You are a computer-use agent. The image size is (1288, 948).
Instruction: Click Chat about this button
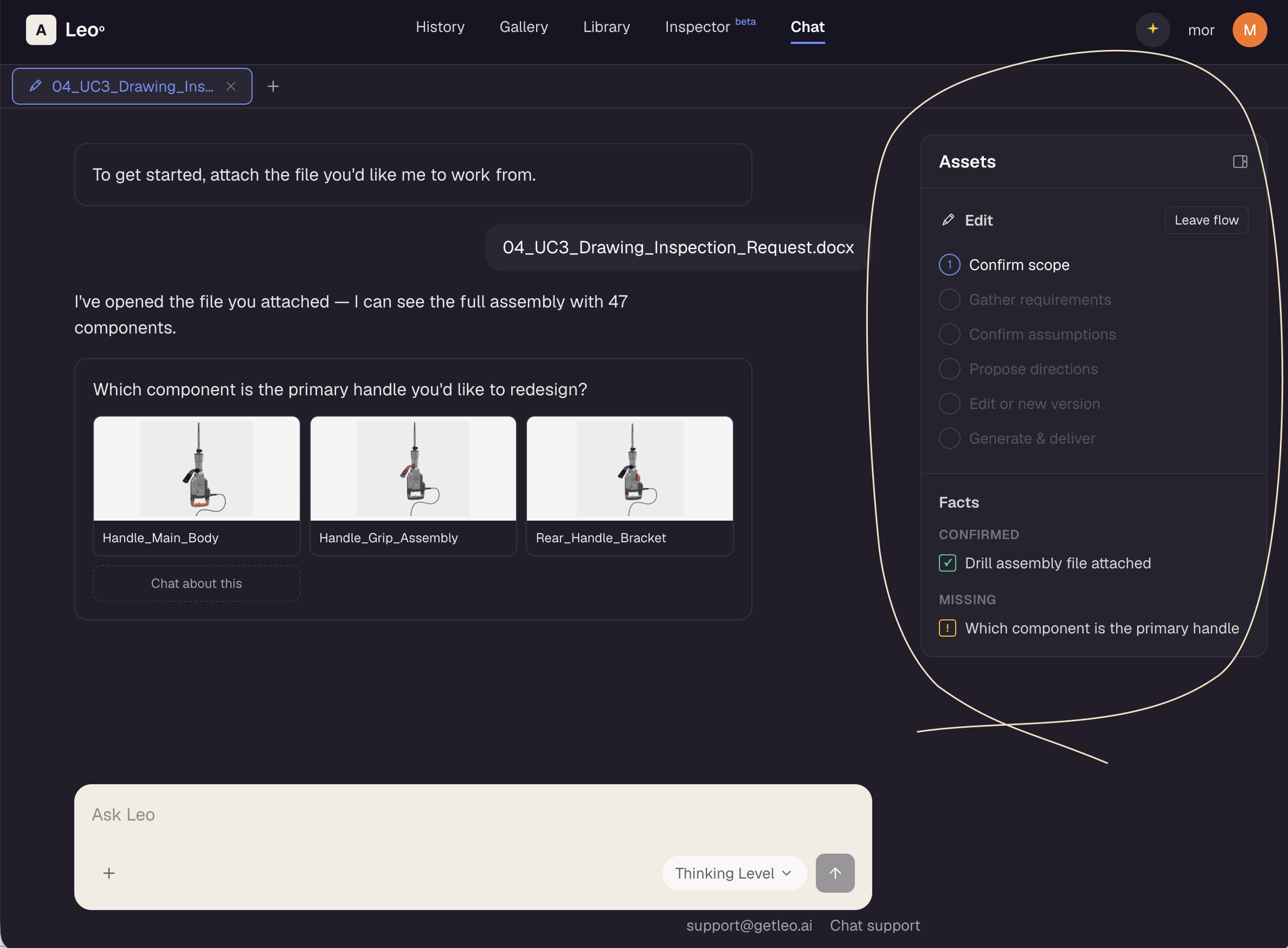[x=196, y=583]
